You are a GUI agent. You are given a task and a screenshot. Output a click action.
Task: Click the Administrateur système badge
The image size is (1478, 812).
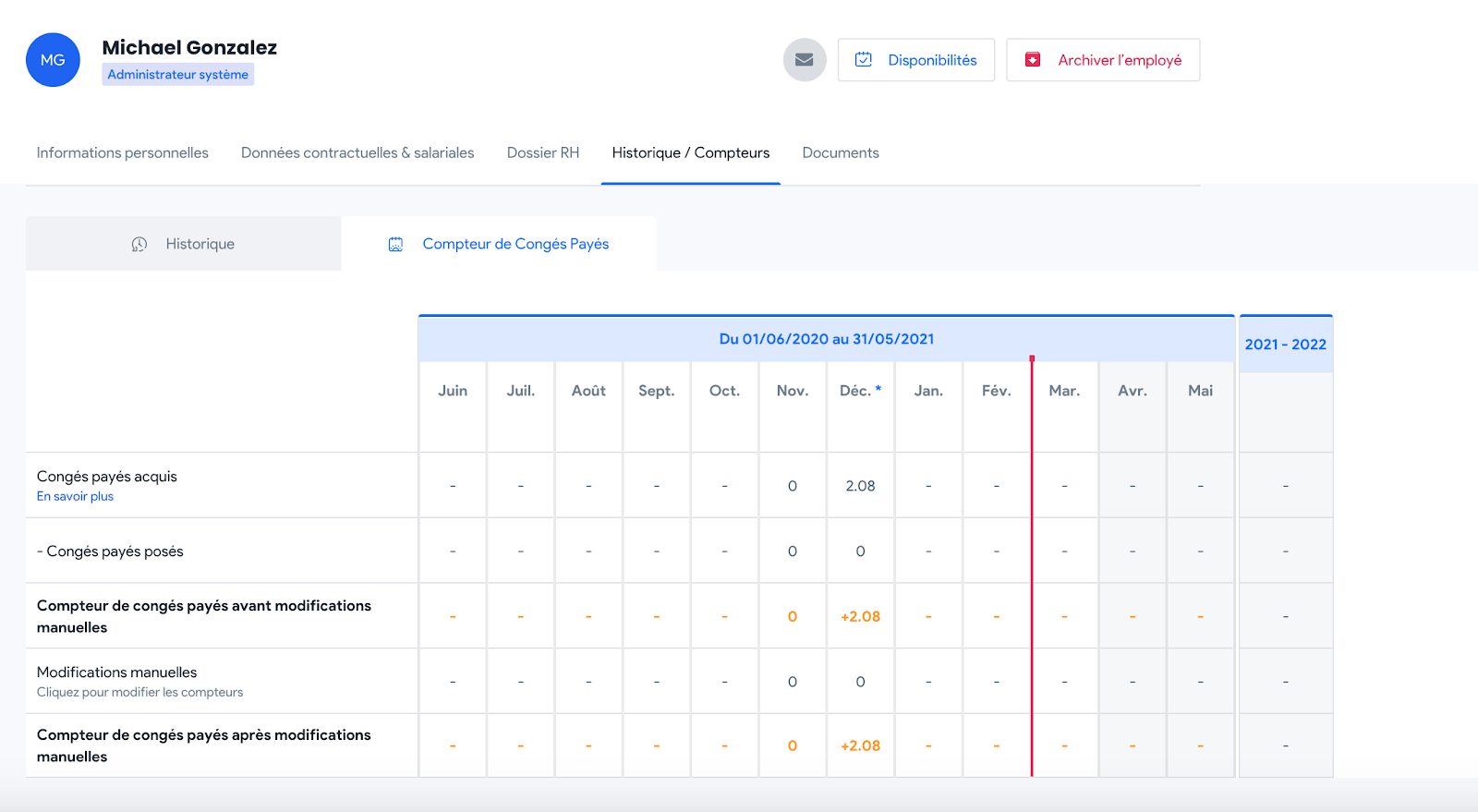[177, 75]
